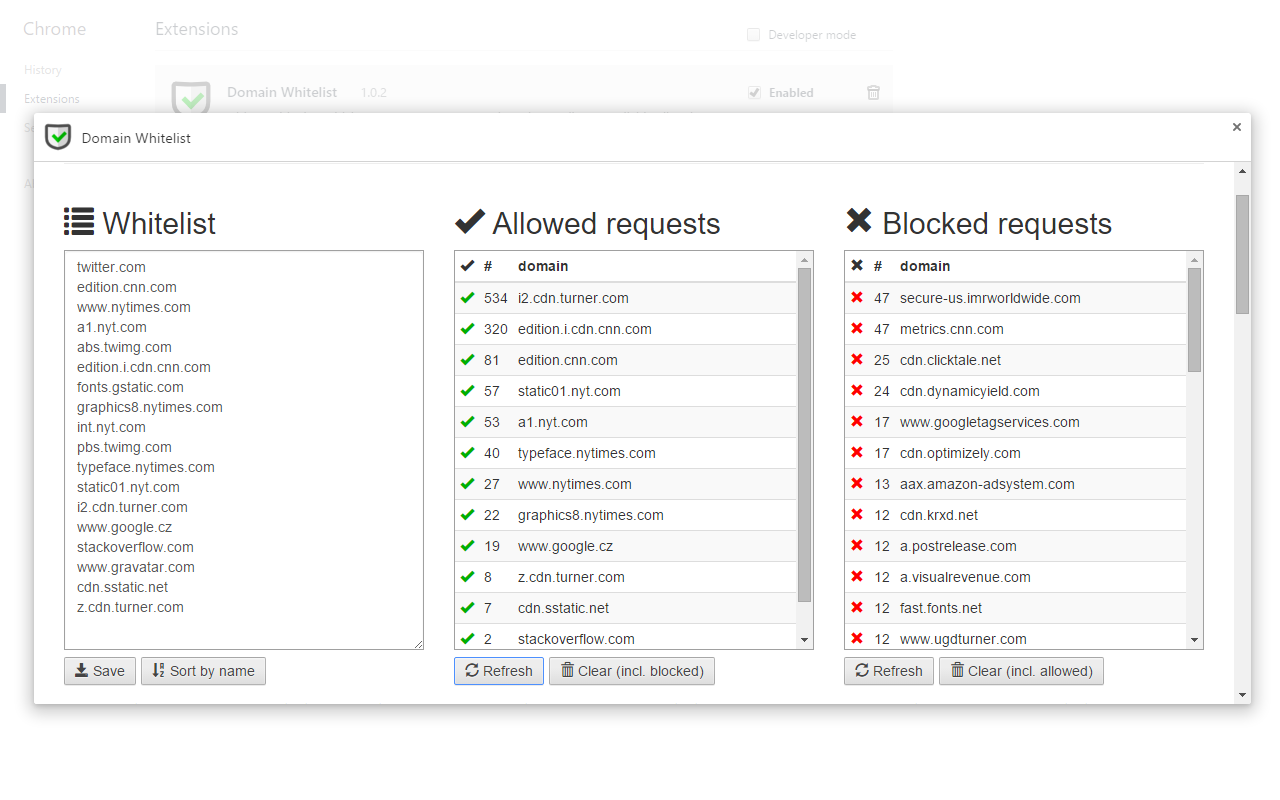1280x800 pixels.
Task: Click the green checkmark beside i2.cdn.turner.com
Action: pyautogui.click(x=469, y=297)
